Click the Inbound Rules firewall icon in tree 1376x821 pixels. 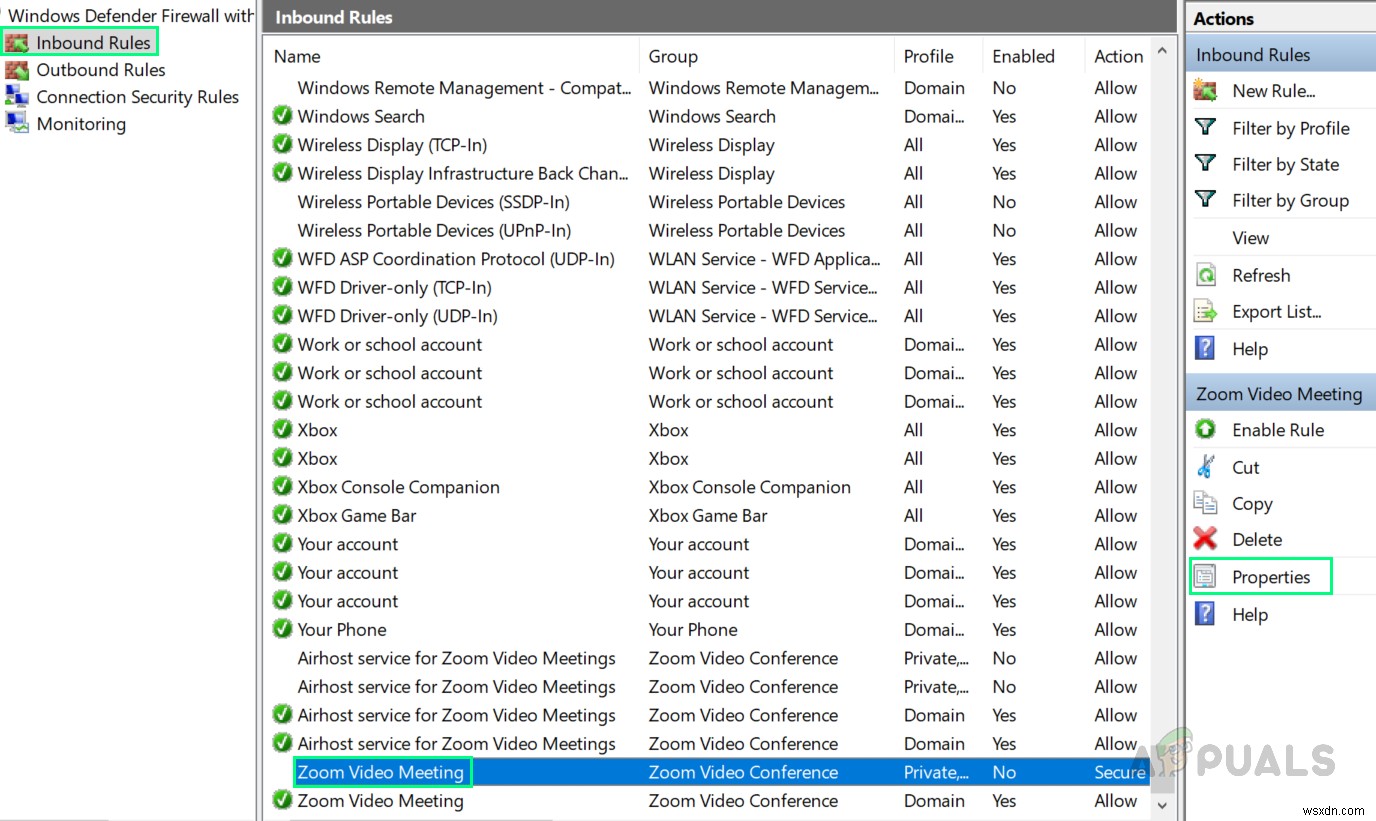(x=17, y=43)
